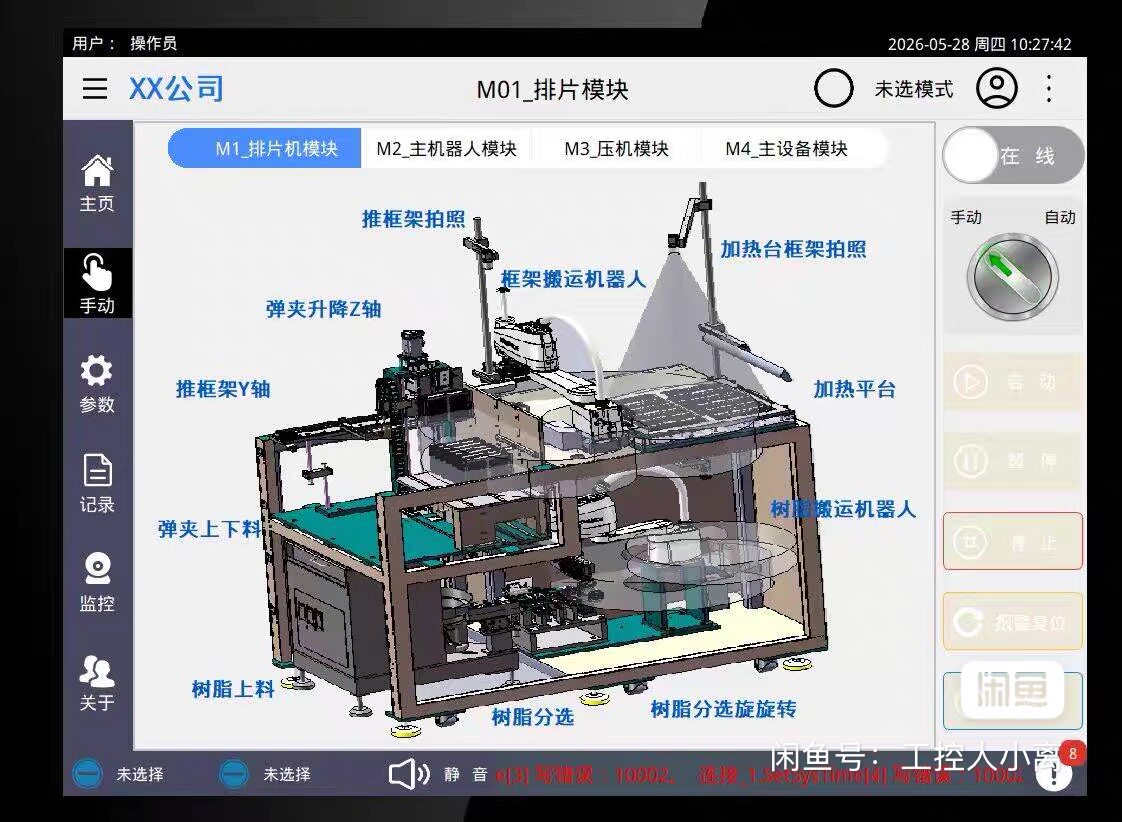Click the XX公司 company logo text
1122x822 pixels.
click(176, 89)
